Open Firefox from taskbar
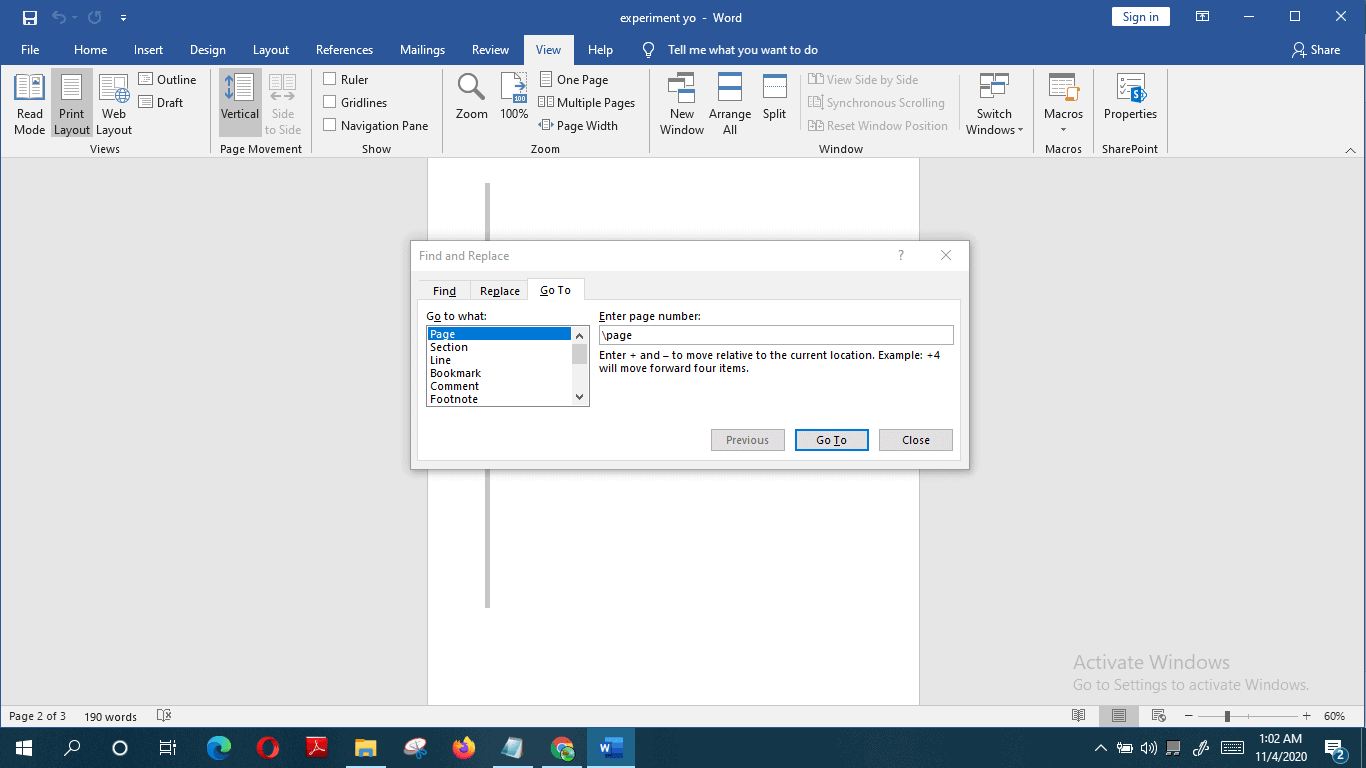Screen dimensions: 1366x768 (x=463, y=747)
